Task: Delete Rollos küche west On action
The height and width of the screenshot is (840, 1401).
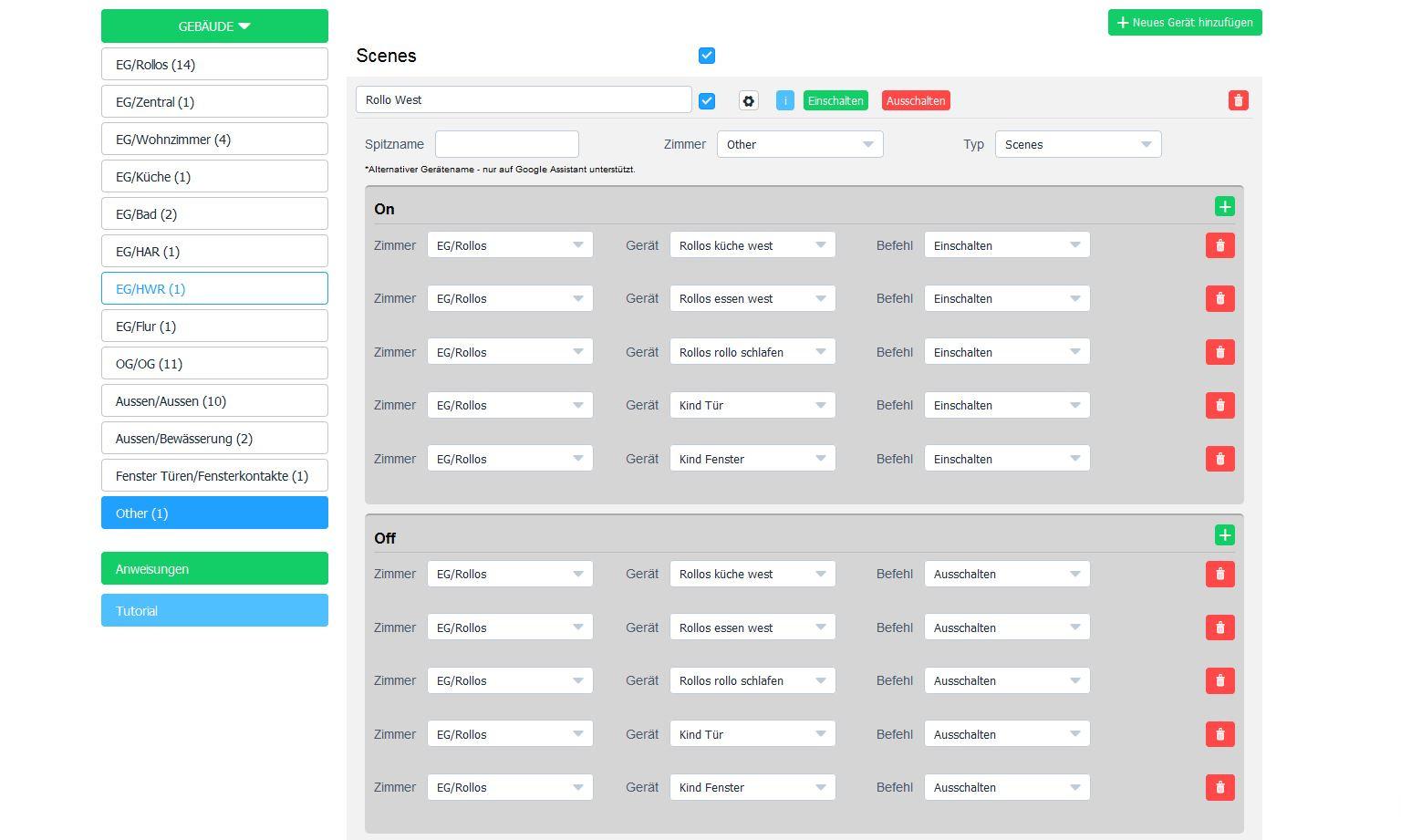Action: tap(1219, 245)
